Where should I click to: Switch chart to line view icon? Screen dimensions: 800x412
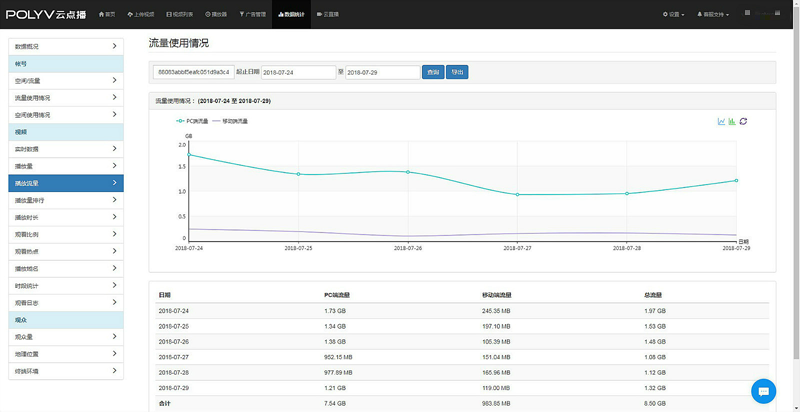(x=721, y=122)
